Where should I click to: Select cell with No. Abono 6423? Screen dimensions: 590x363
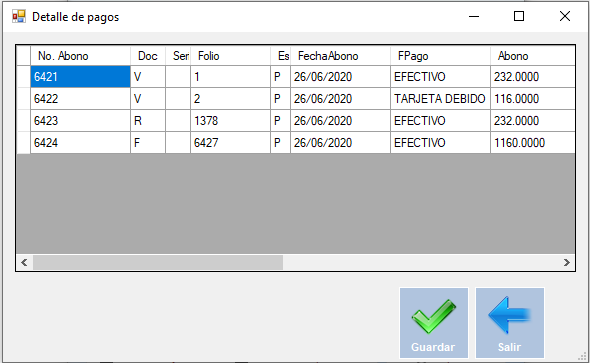click(x=80, y=121)
